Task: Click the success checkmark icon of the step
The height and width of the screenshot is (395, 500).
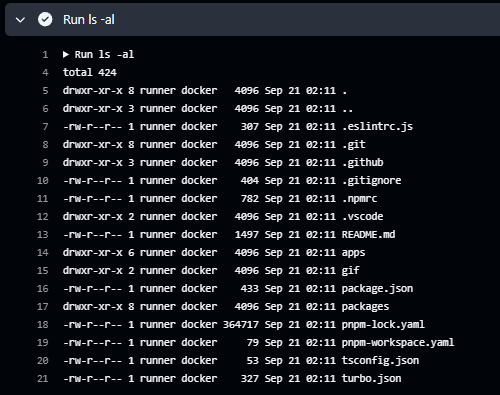Action: coord(45,19)
